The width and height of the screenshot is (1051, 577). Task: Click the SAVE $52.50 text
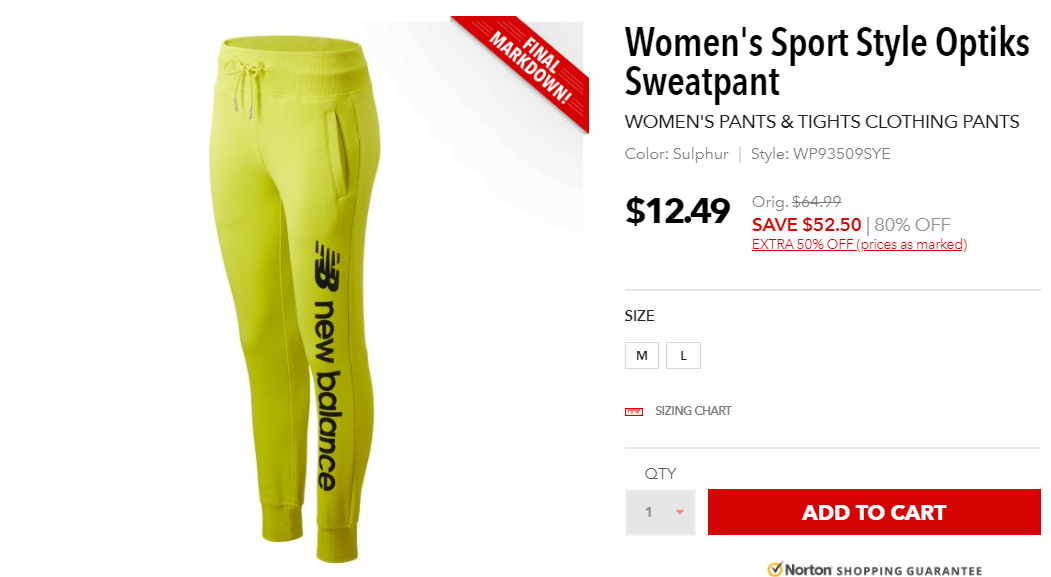[806, 225]
